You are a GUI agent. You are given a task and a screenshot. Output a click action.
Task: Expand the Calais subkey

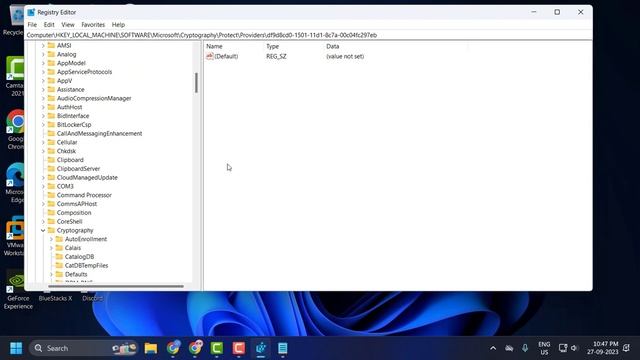pos(51,248)
